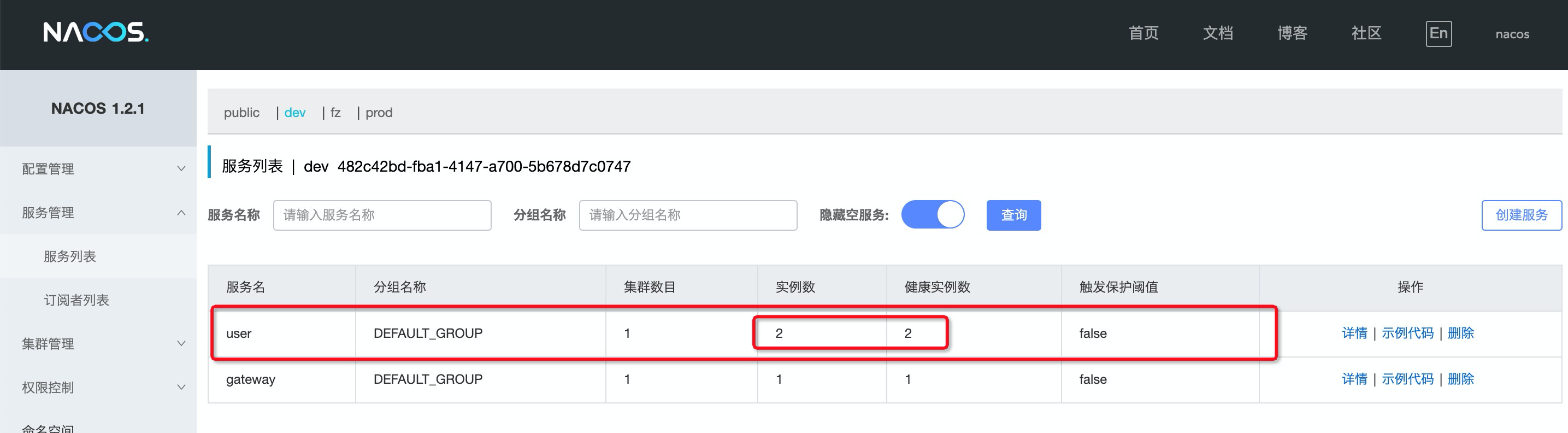The width and height of the screenshot is (1568, 433).
Task: Click the 创建服务 button
Action: pyautogui.click(x=1521, y=215)
